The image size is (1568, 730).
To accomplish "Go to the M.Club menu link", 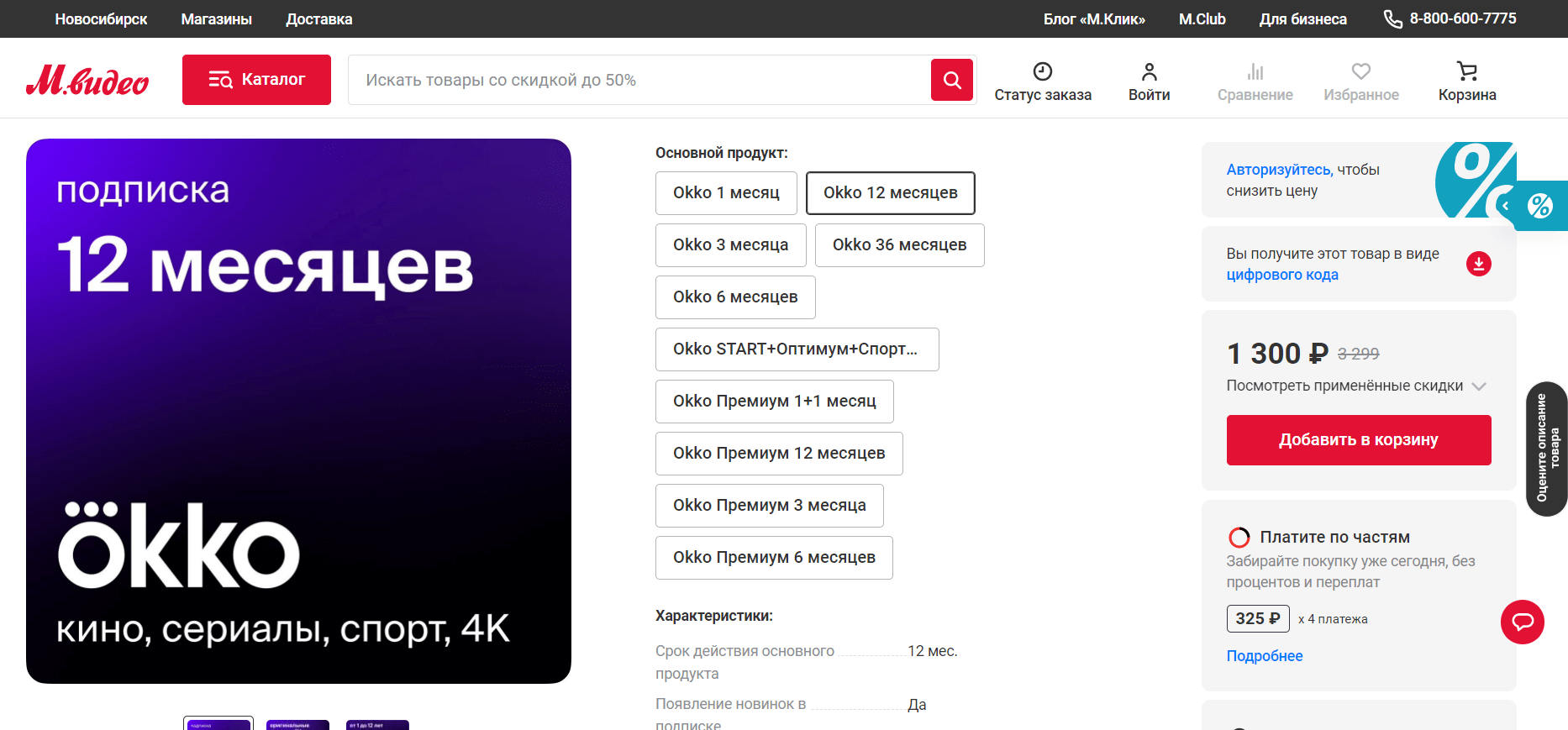I will pos(1202,19).
